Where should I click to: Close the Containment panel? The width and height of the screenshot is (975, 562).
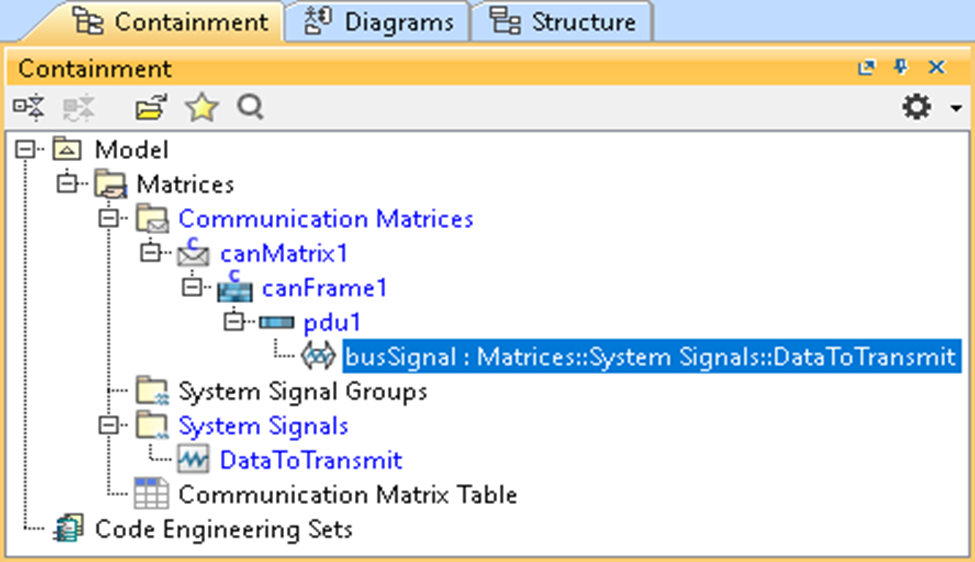coord(936,68)
